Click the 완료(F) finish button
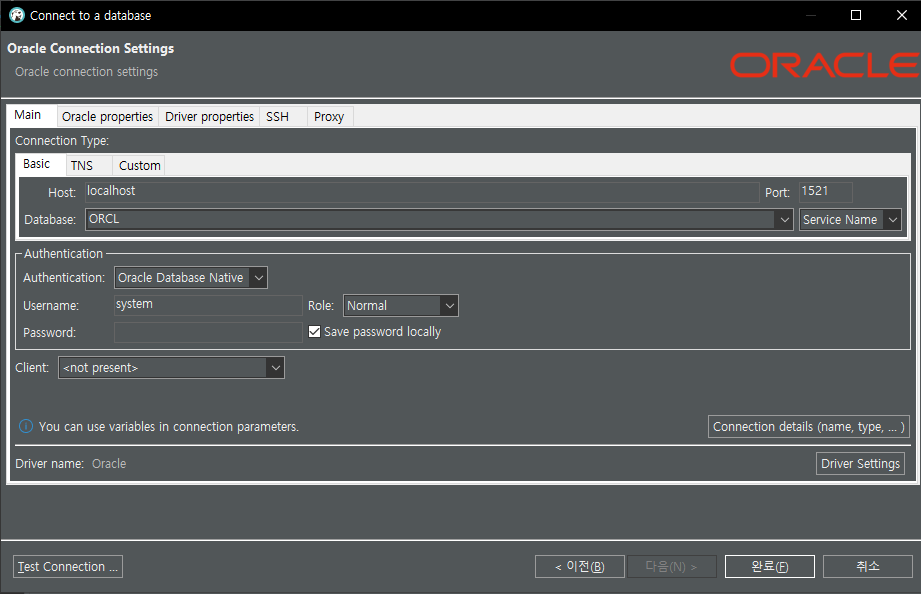921x594 pixels. tap(769, 566)
